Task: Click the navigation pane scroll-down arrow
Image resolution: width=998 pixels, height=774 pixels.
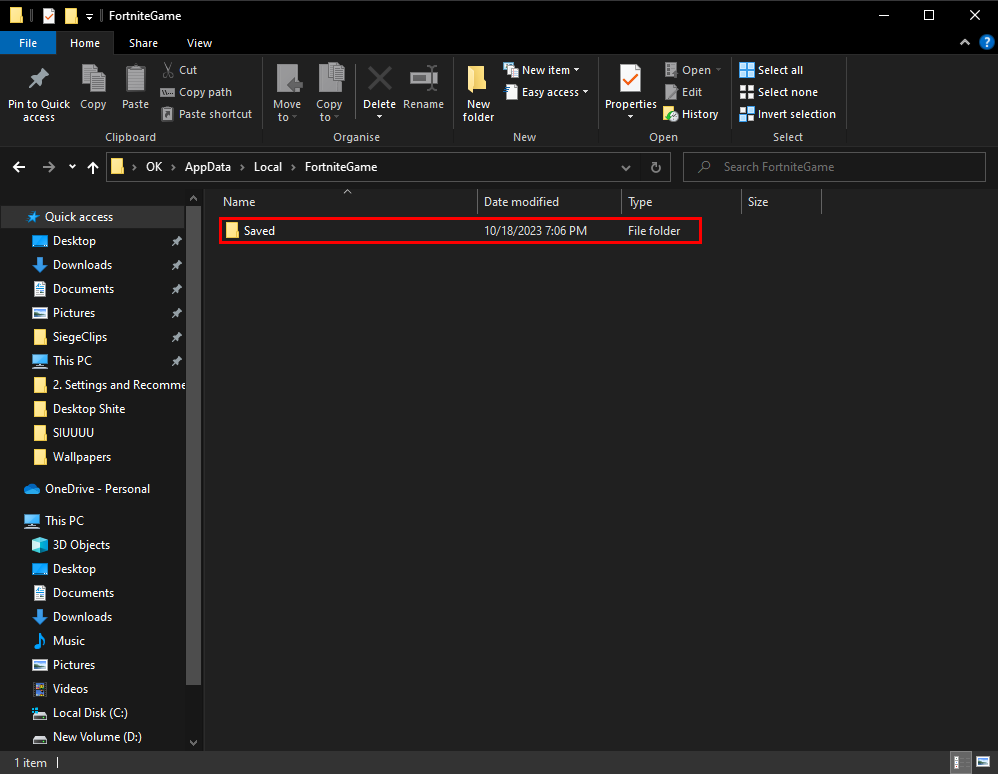Action: [193, 742]
